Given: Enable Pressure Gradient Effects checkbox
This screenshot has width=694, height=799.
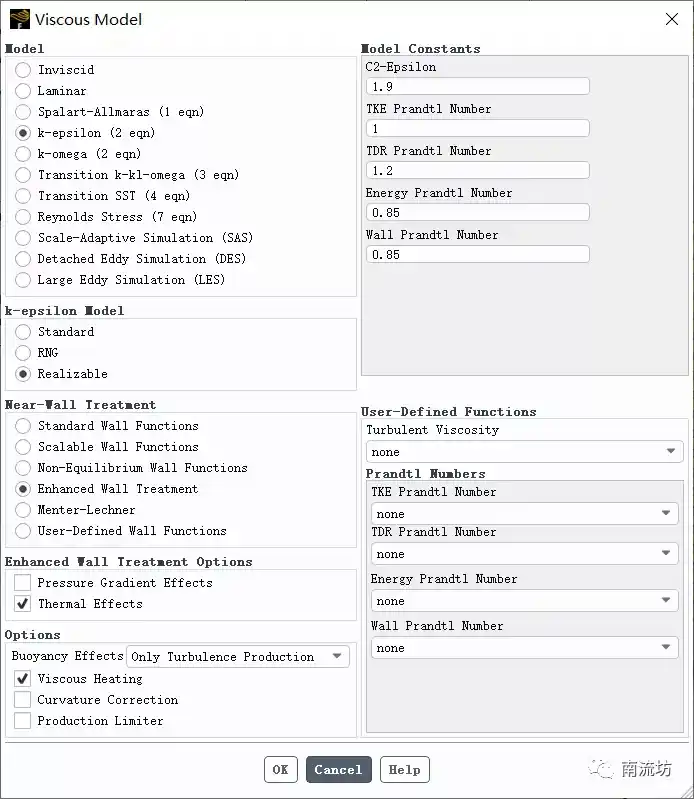Looking at the screenshot, I should pos(22,582).
